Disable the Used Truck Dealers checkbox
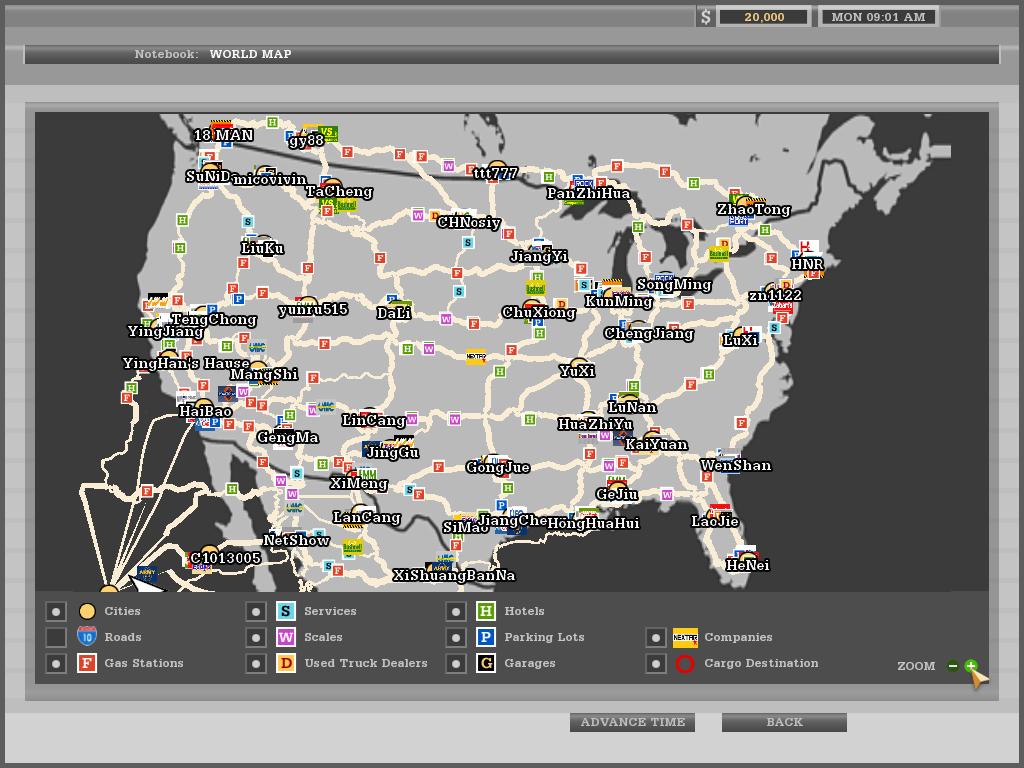This screenshot has width=1024, height=768. pyautogui.click(x=256, y=664)
